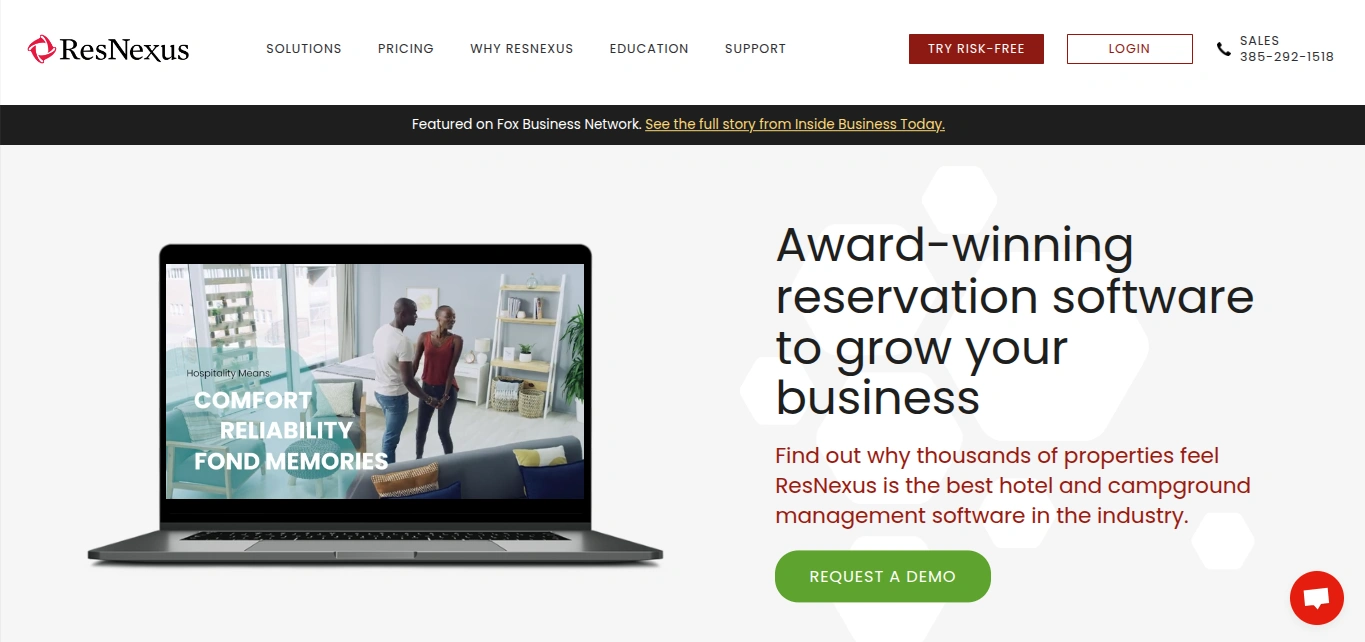
Task: Click the SALES label near phone number
Action: 1260,41
